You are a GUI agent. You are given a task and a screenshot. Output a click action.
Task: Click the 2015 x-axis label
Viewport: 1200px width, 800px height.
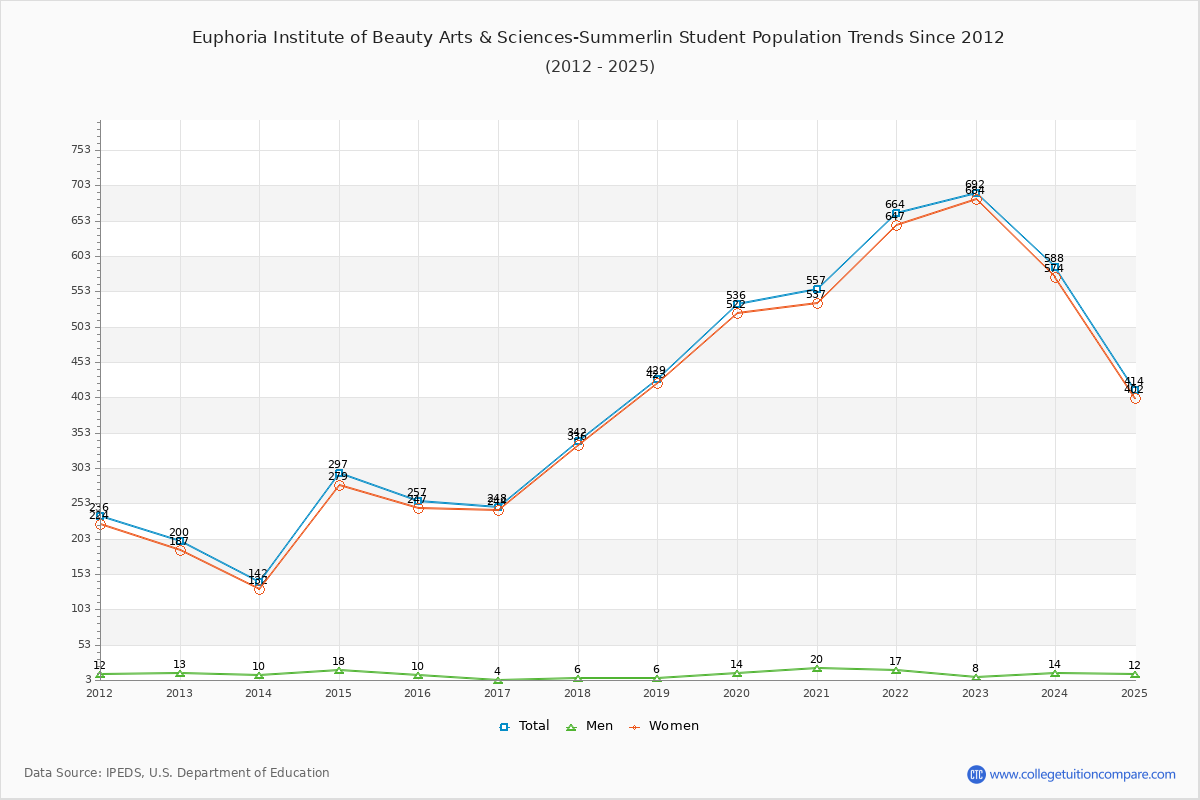click(x=338, y=693)
